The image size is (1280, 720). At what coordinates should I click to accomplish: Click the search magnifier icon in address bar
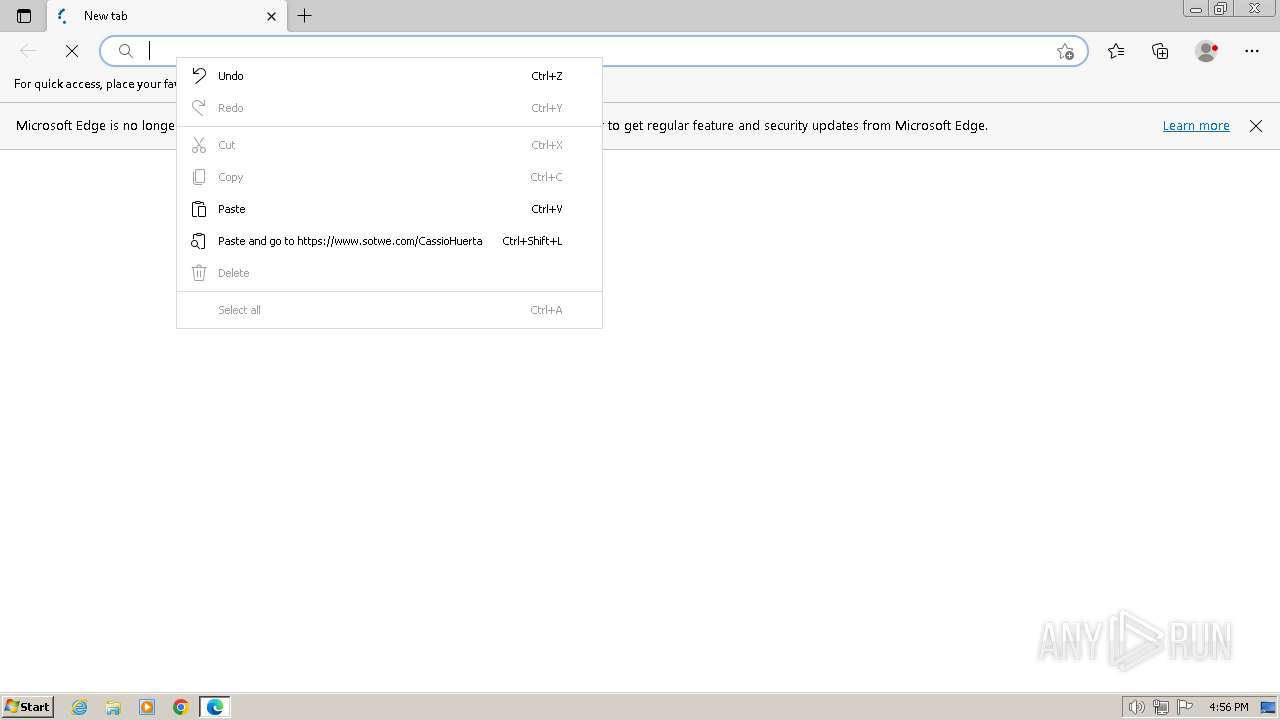126,51
